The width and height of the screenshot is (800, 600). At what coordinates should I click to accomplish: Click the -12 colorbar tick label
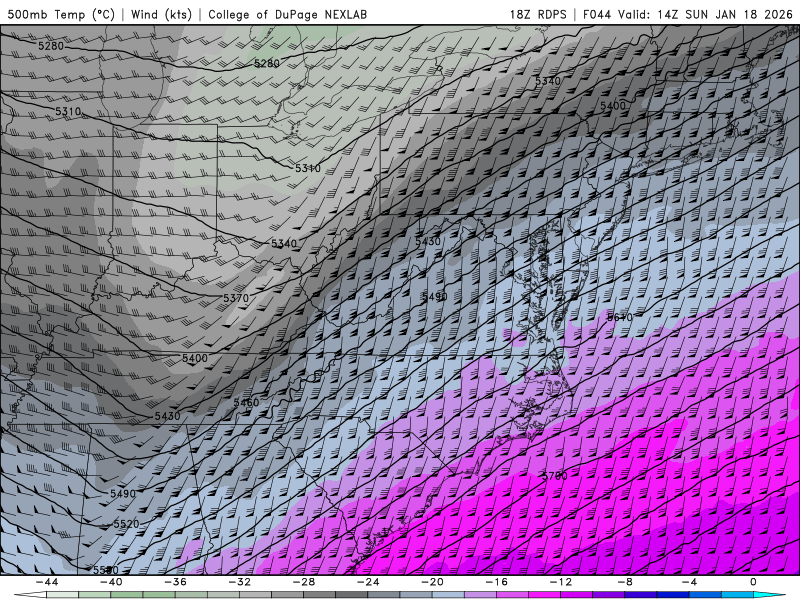tap(561, 582)
